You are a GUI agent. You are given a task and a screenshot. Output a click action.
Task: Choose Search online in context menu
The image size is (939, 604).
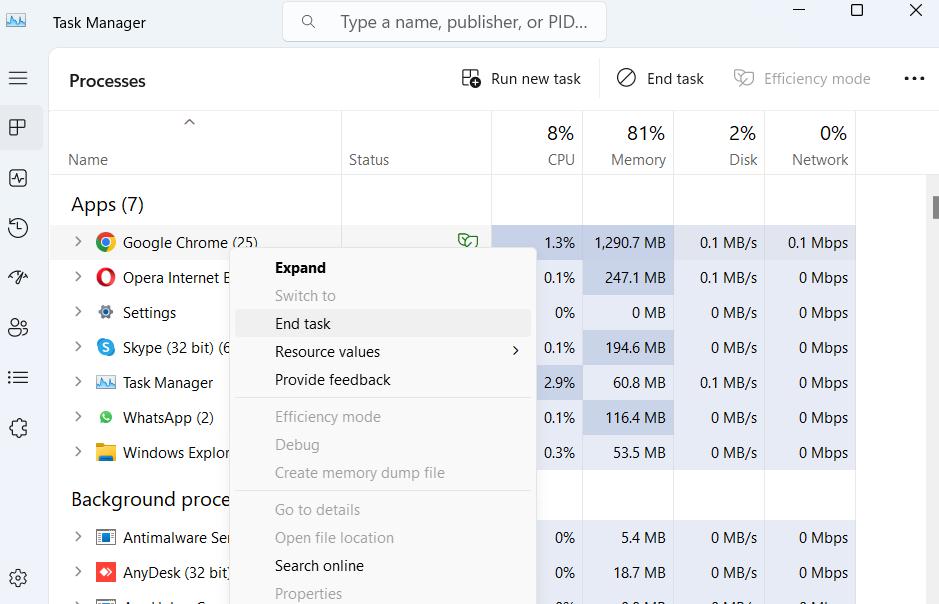[x=383, y=566]
